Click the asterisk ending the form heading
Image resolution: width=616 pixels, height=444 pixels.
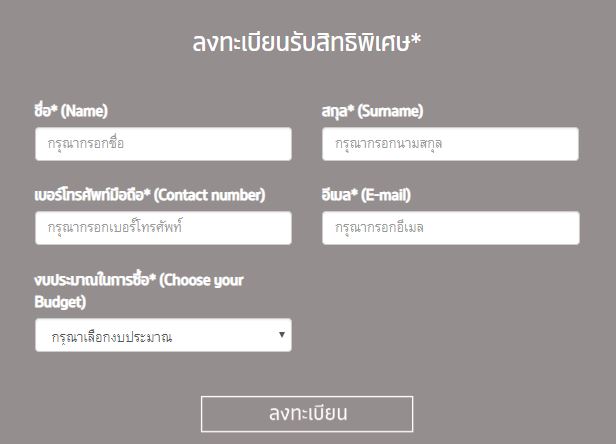(x=415, y=40)
